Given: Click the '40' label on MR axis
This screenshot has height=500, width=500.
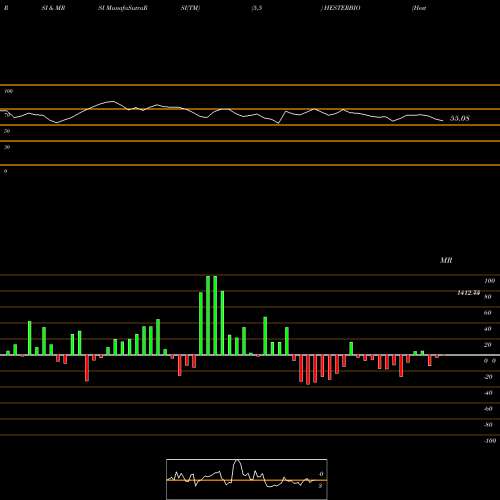Looking at the screenshot, I should point(488,329).
